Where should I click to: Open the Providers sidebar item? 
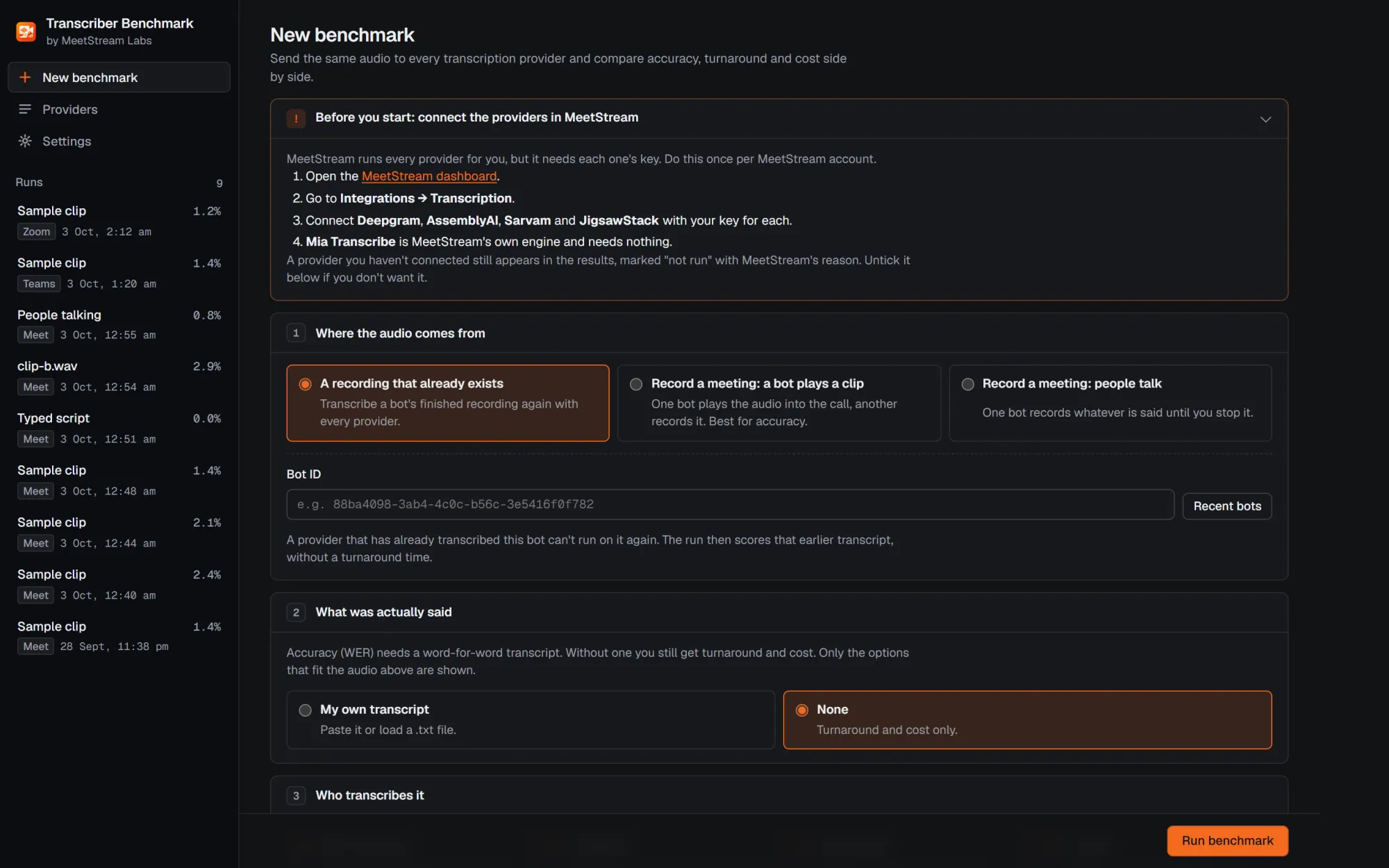click(119, 109)
